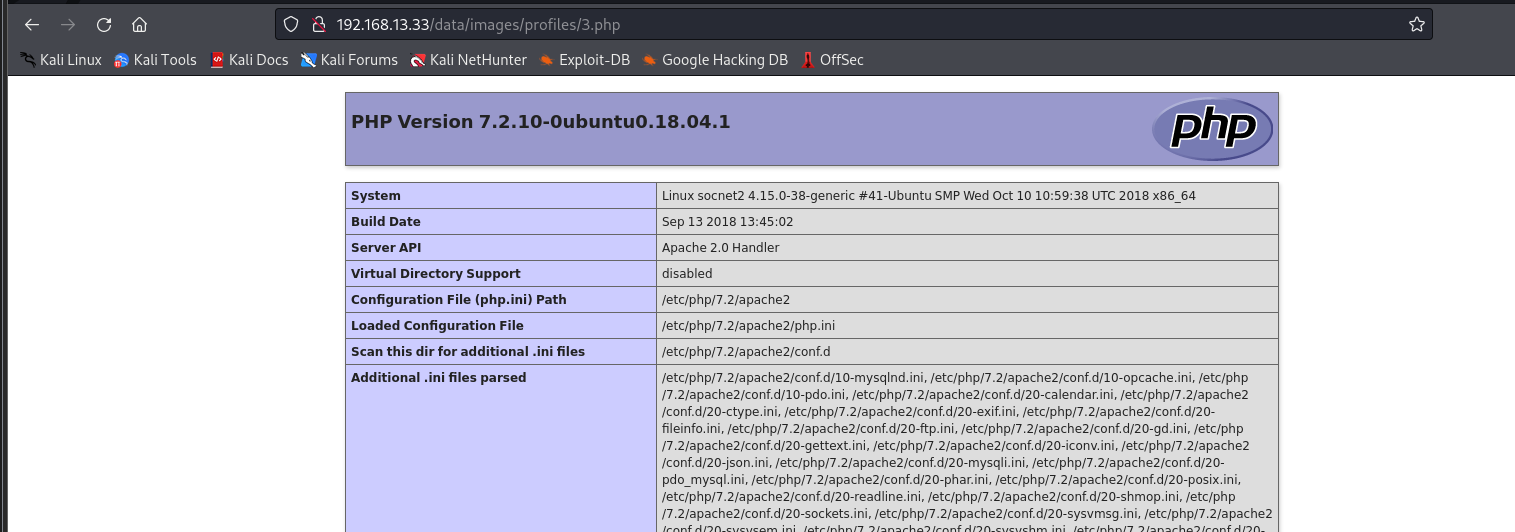The height and width of the screenshot is (532, 1515).
Task: Bookmark this page with the star icon
Action: coord(1416,24)
